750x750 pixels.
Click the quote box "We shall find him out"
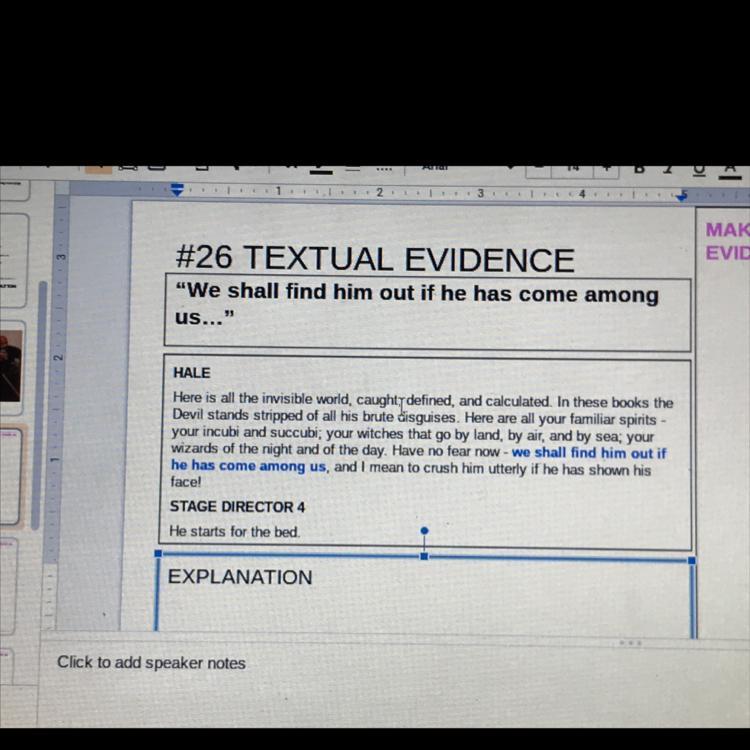pos(427,312)
